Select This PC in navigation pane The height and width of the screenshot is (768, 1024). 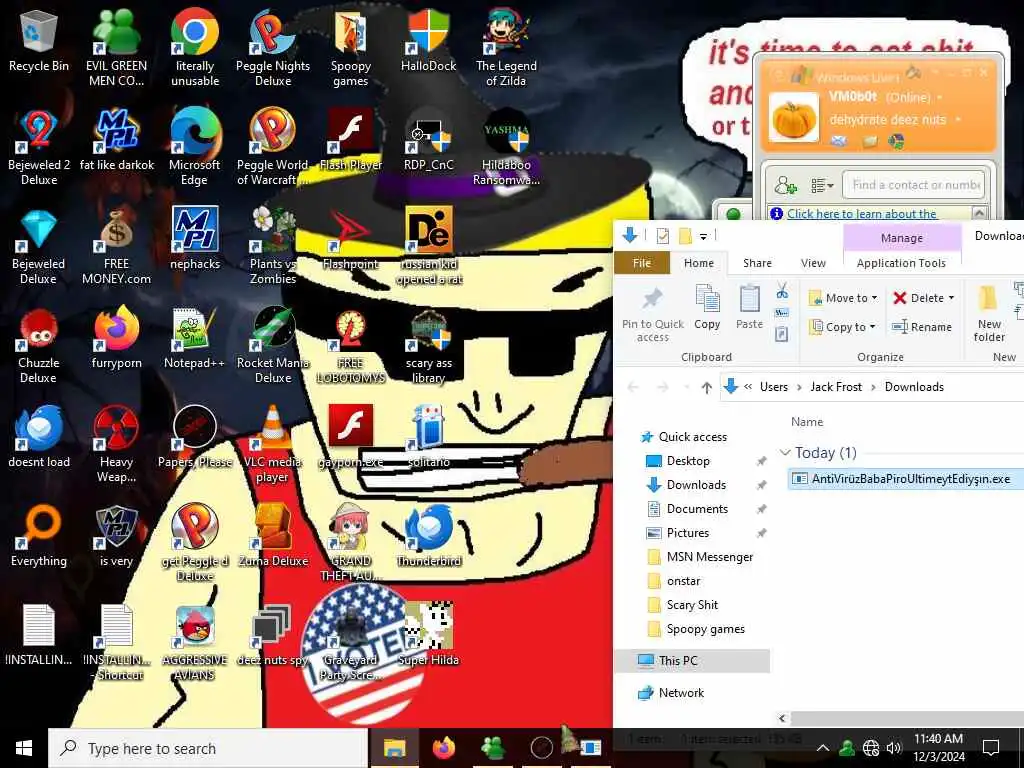pyautogui.click(x=677, y=660)
